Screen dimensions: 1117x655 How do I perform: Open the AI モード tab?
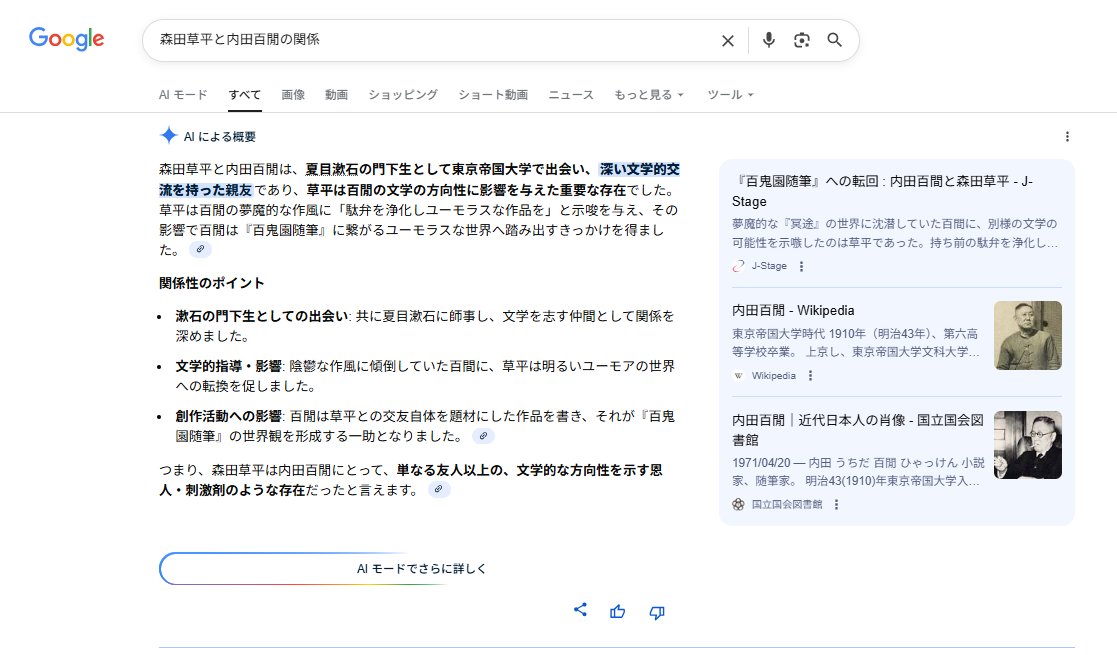[183, 95]
